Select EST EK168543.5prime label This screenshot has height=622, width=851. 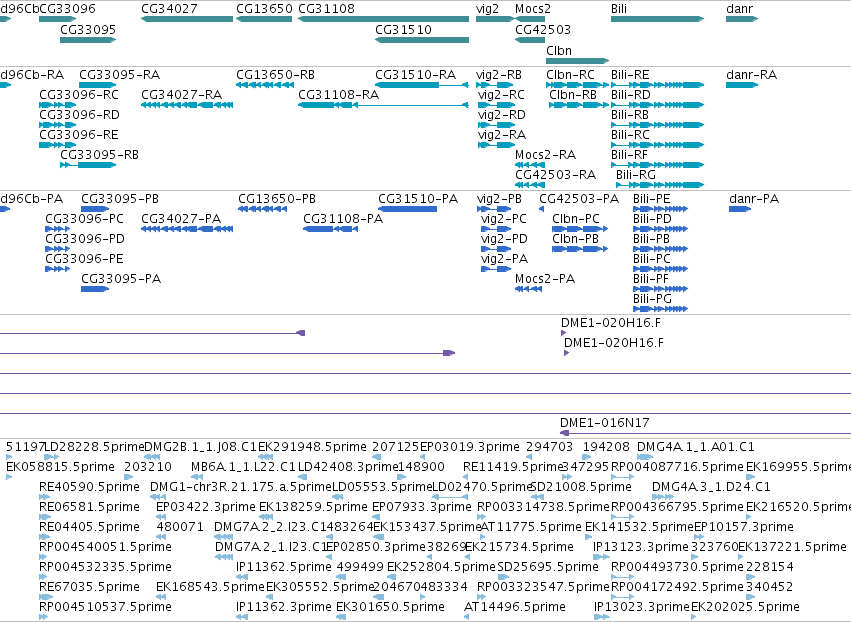point(210,586)
